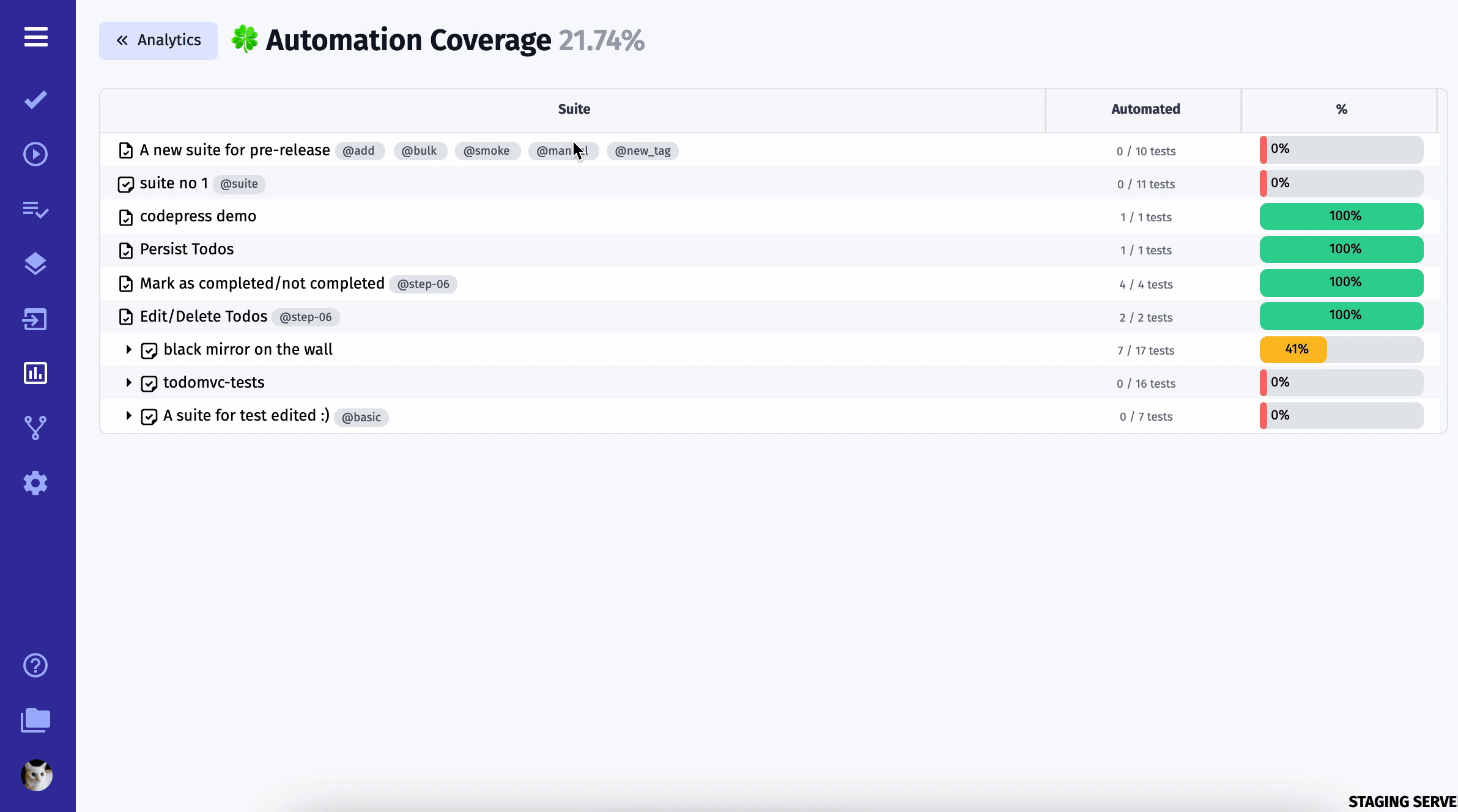Expand the todomvc-tests suite row
Viewport: 1458px width, 812px height.
(128, 382)
